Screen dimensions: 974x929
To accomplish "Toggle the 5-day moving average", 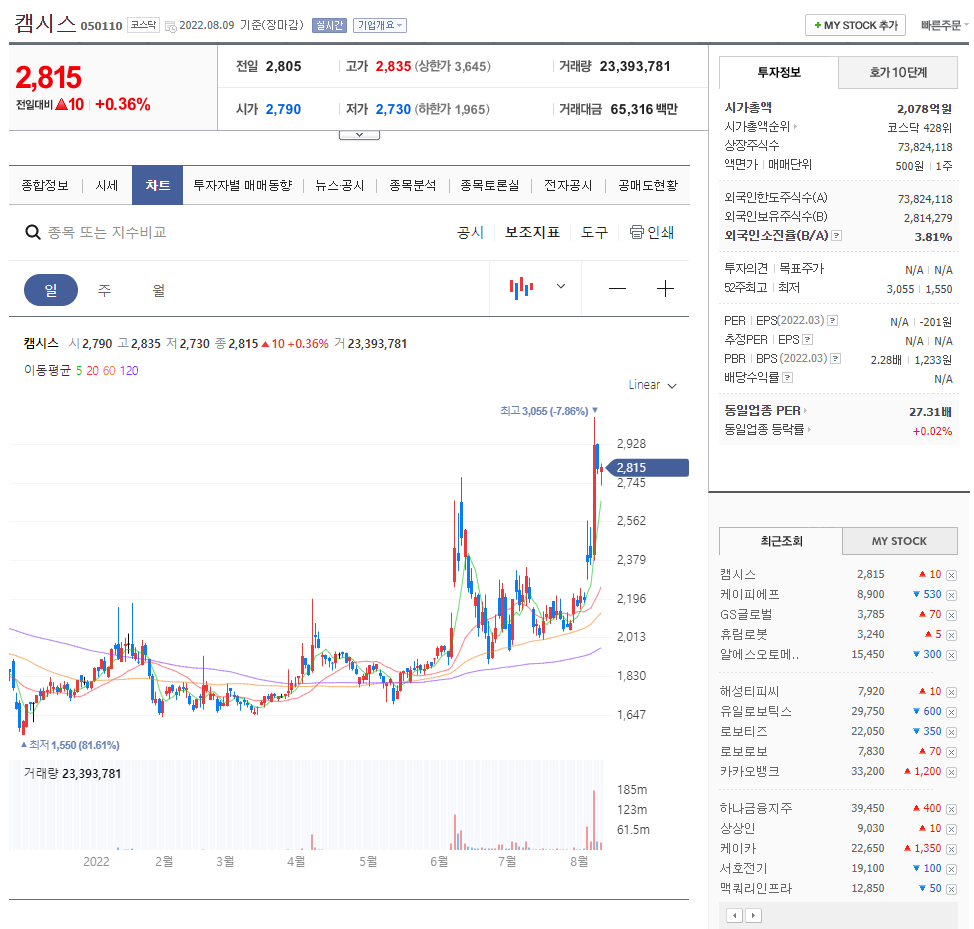I will tap(79, 371).
